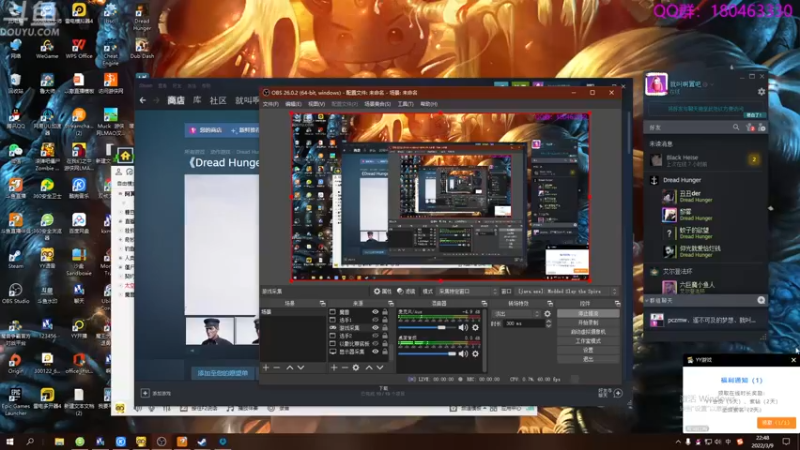Screen dimensions: 800x450
Task: Go back in Steam window
Action: pos(143,101)
